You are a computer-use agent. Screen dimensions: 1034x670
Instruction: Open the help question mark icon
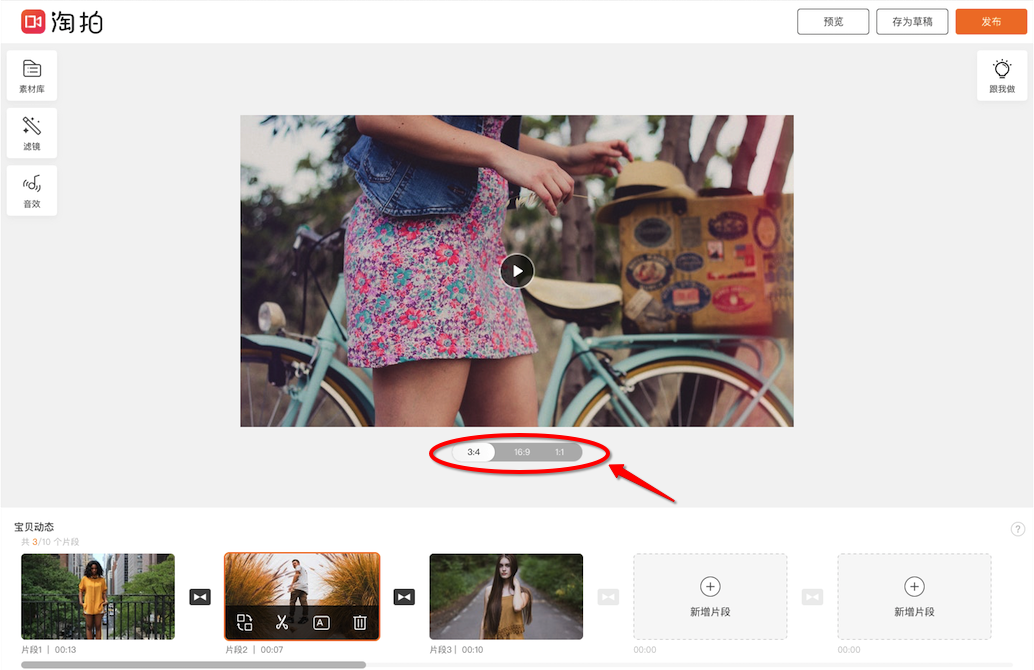(1018, 529)
